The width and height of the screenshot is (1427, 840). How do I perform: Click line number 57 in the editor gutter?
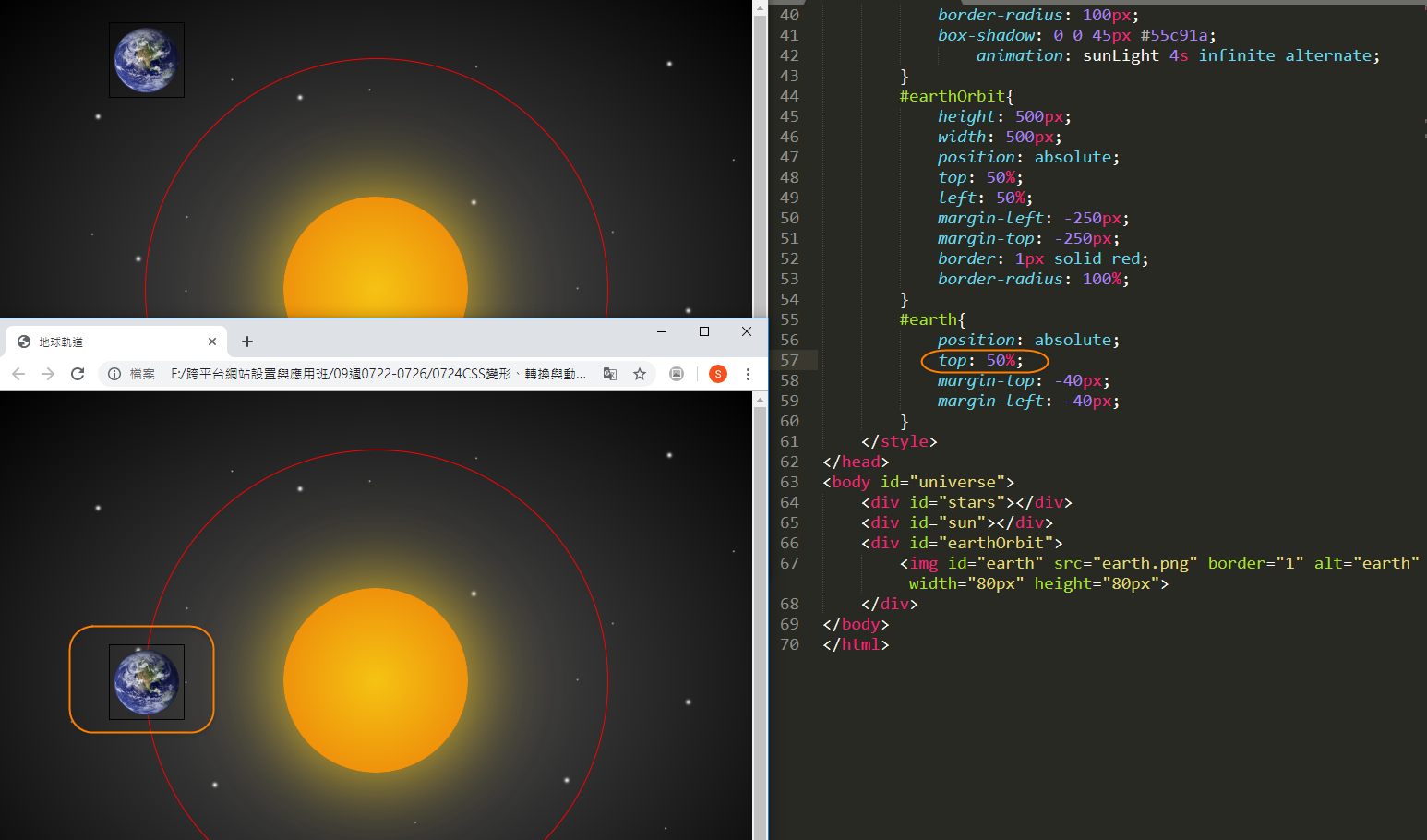[789, 360]
